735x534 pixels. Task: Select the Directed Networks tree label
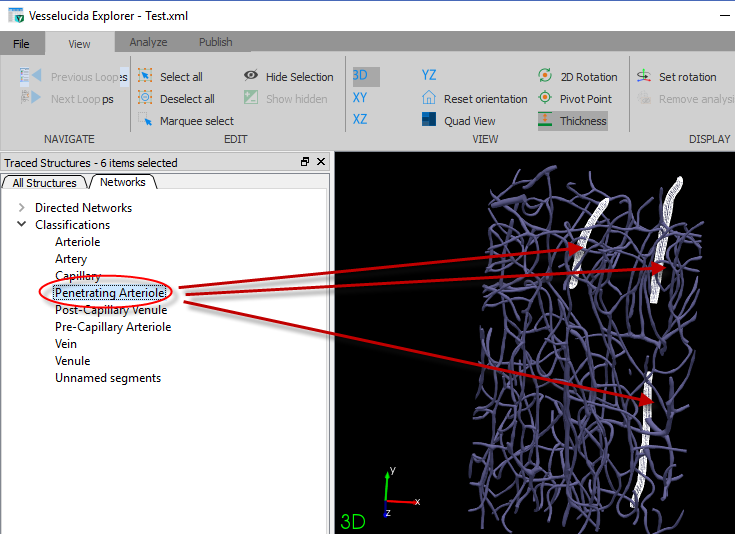[83, 208]
